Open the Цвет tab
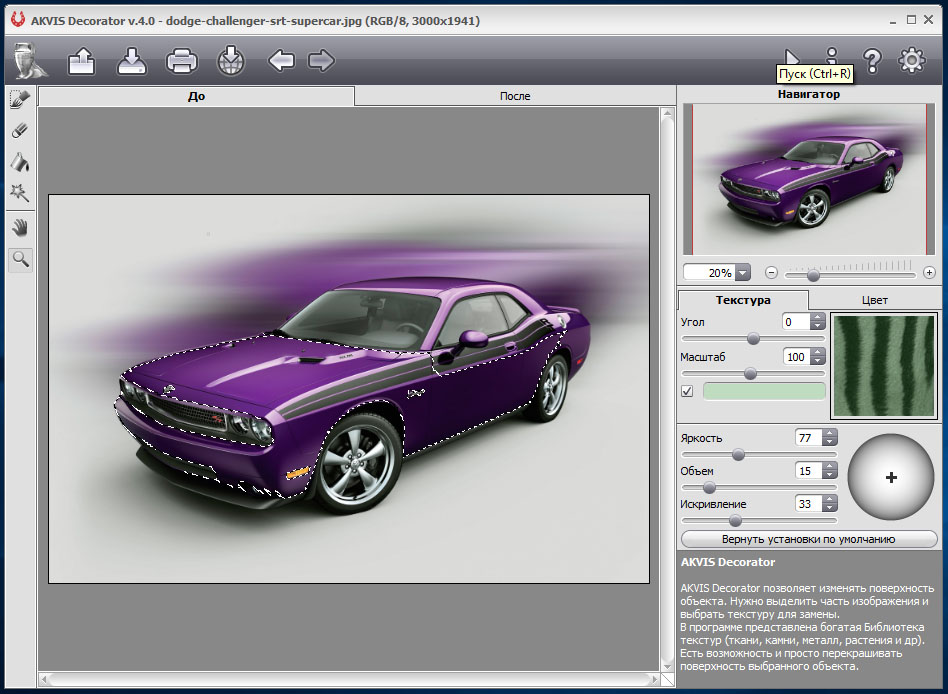Viewport: 948px width, 694px height. coord(874,300)
